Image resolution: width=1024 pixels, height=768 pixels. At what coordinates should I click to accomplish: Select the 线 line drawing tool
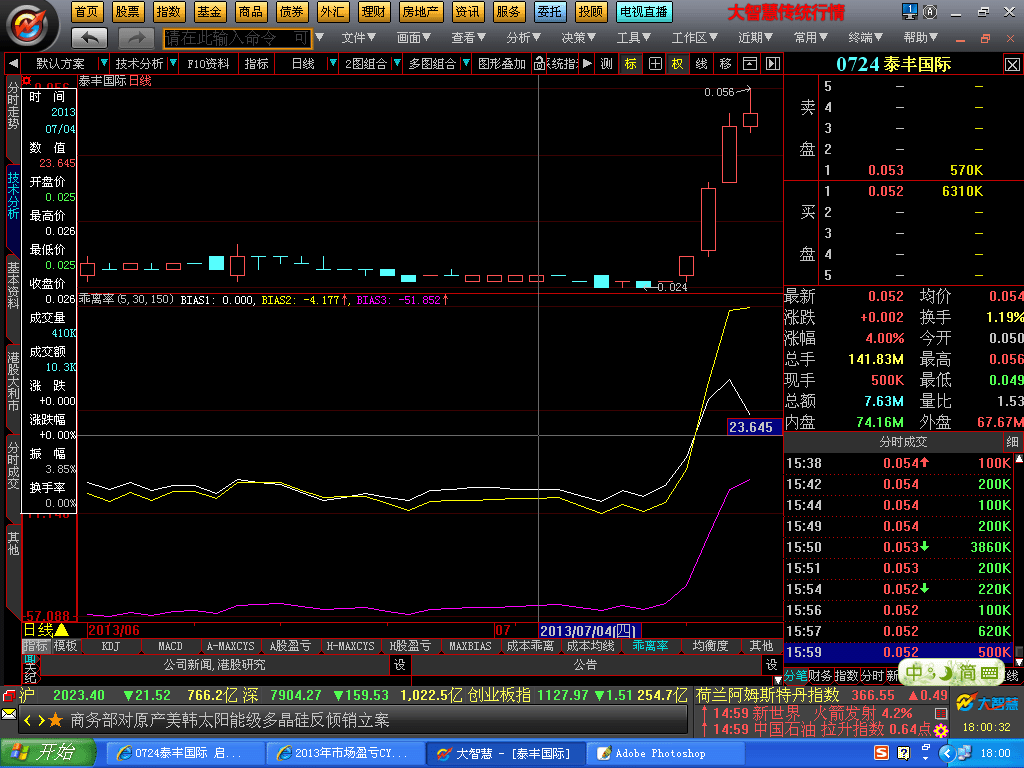pyautogui.click(x=701, y=63)
